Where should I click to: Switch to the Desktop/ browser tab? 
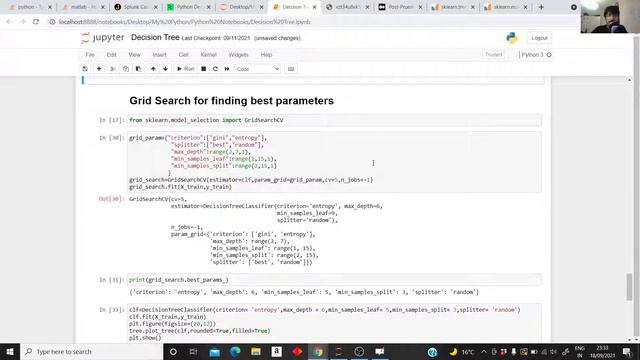coord(241,7)
